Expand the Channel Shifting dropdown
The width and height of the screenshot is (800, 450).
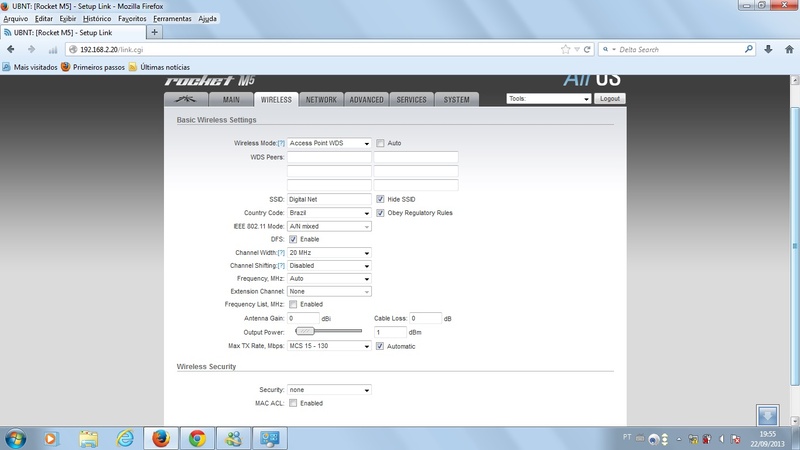click(329, 266)
